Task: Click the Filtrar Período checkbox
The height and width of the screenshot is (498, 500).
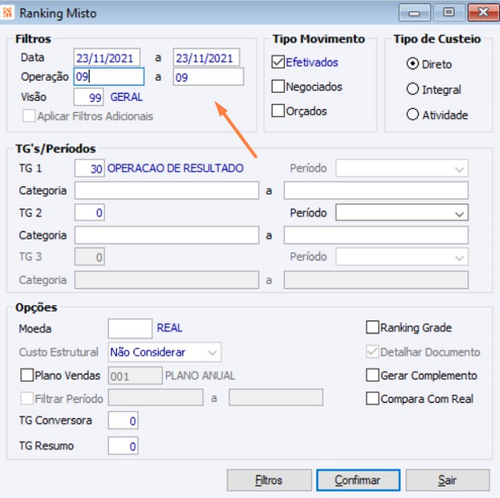Action: coord(27,398)
